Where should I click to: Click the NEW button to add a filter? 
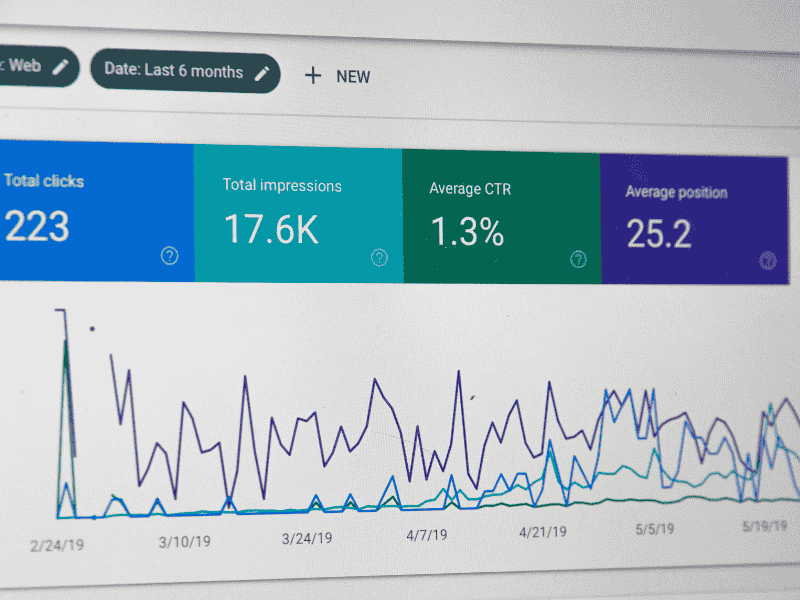338,75
